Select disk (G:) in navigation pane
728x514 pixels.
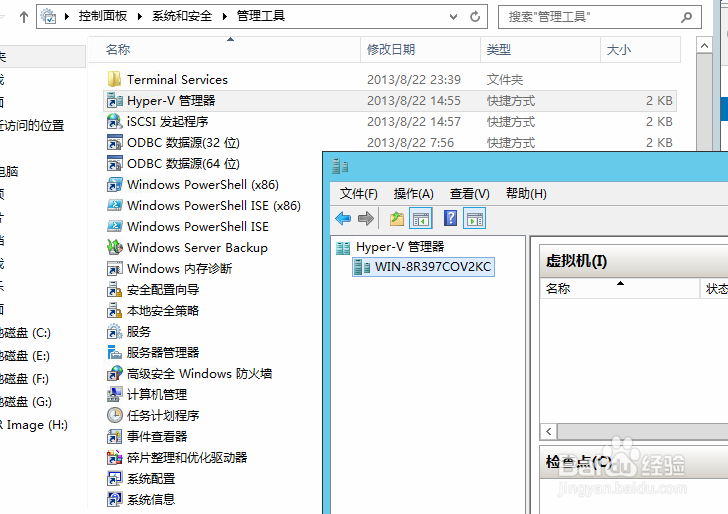[24, 402]
